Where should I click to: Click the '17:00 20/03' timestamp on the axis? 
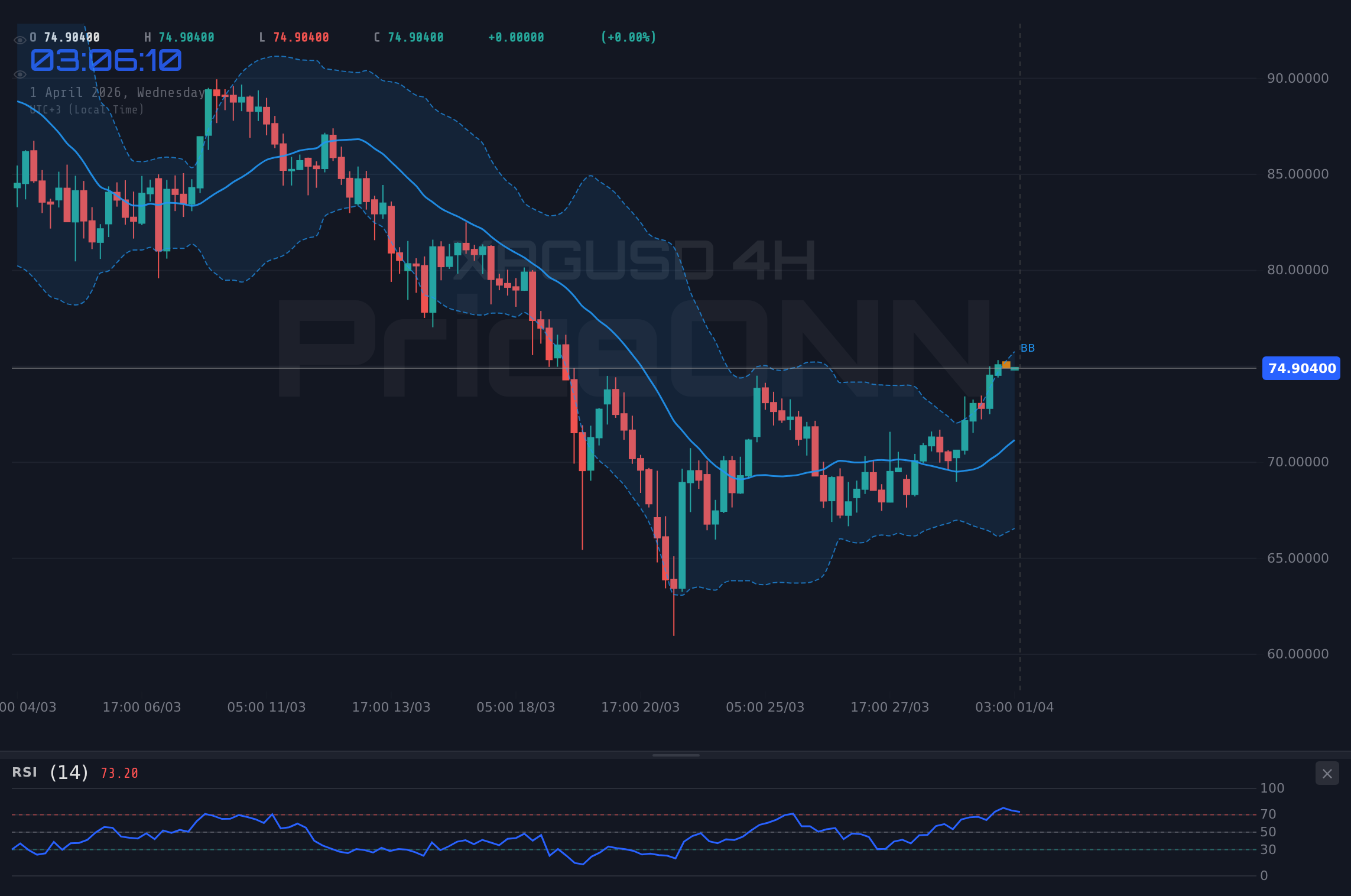point(639,706)
